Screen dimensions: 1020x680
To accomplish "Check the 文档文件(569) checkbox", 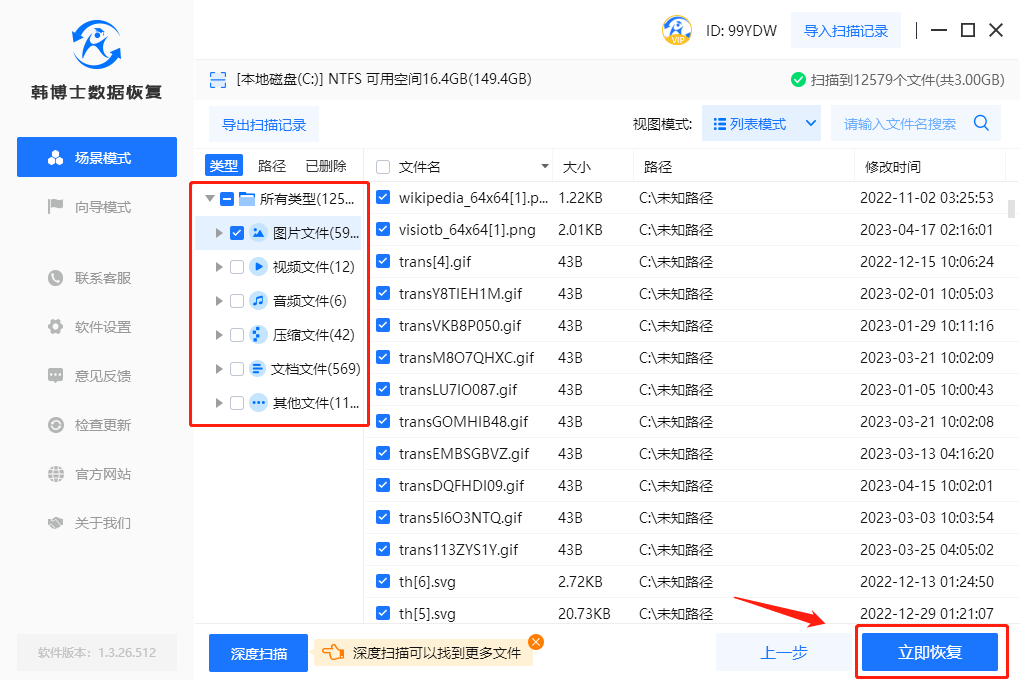I will pos(237,369).
